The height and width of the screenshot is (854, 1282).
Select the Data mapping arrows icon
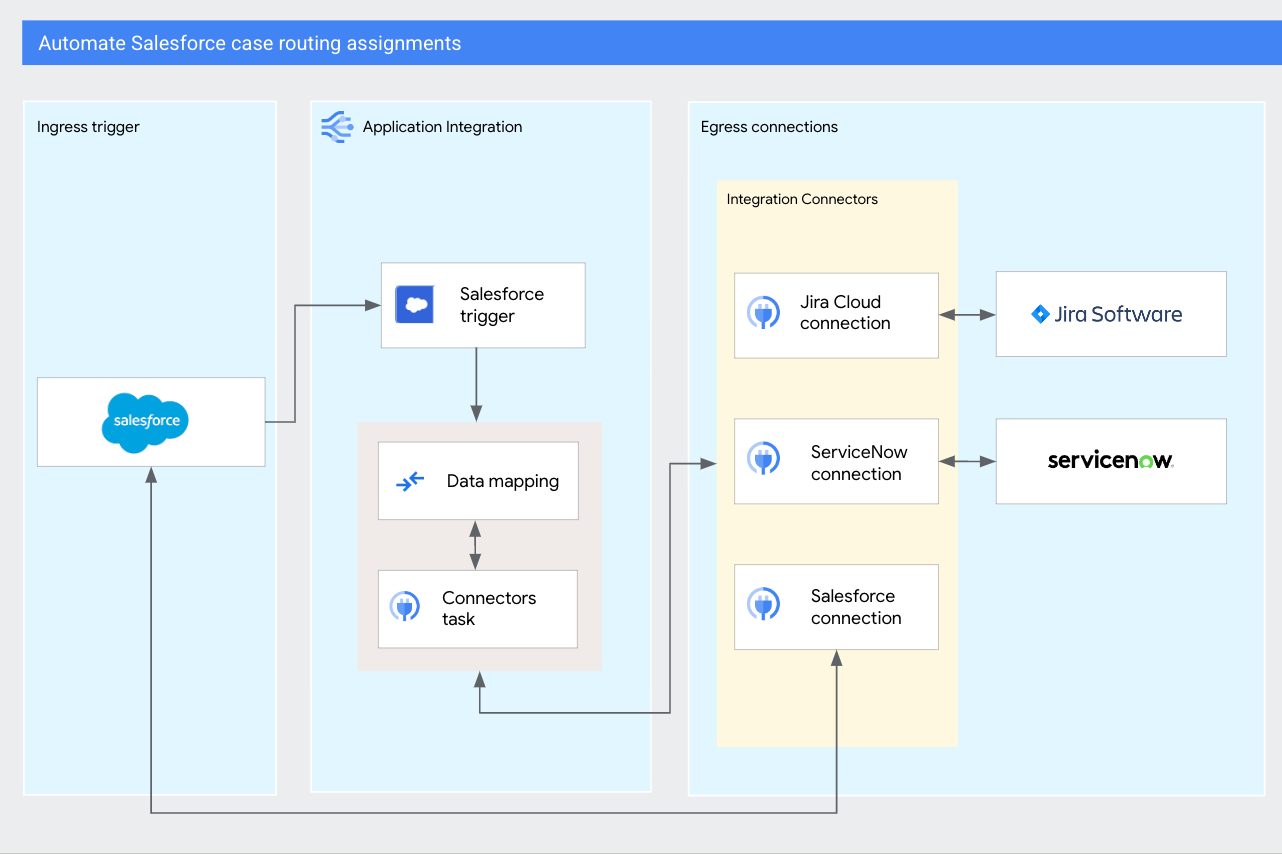coord(410,480)
